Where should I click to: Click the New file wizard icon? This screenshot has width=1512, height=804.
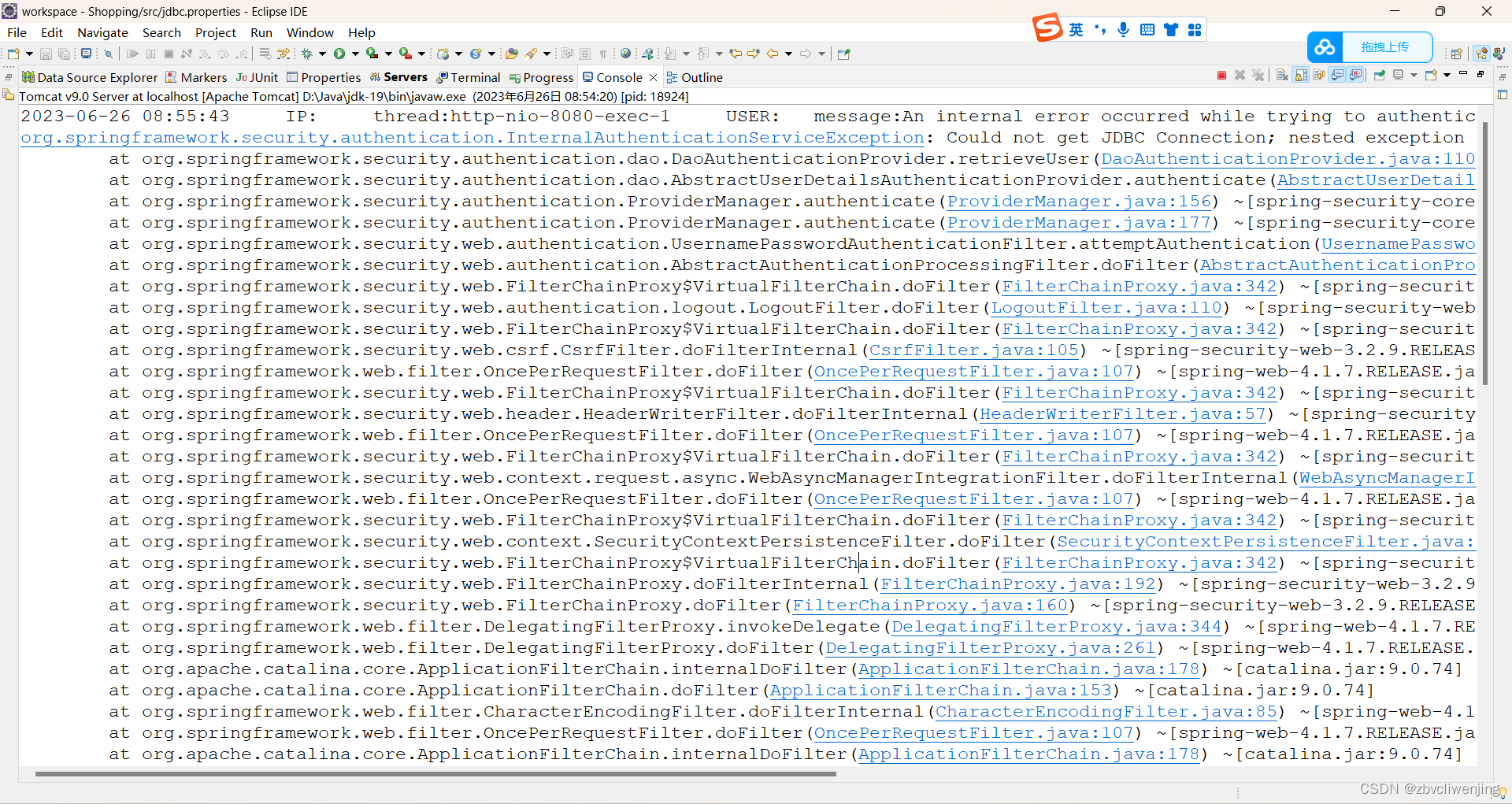coord(13,54)
